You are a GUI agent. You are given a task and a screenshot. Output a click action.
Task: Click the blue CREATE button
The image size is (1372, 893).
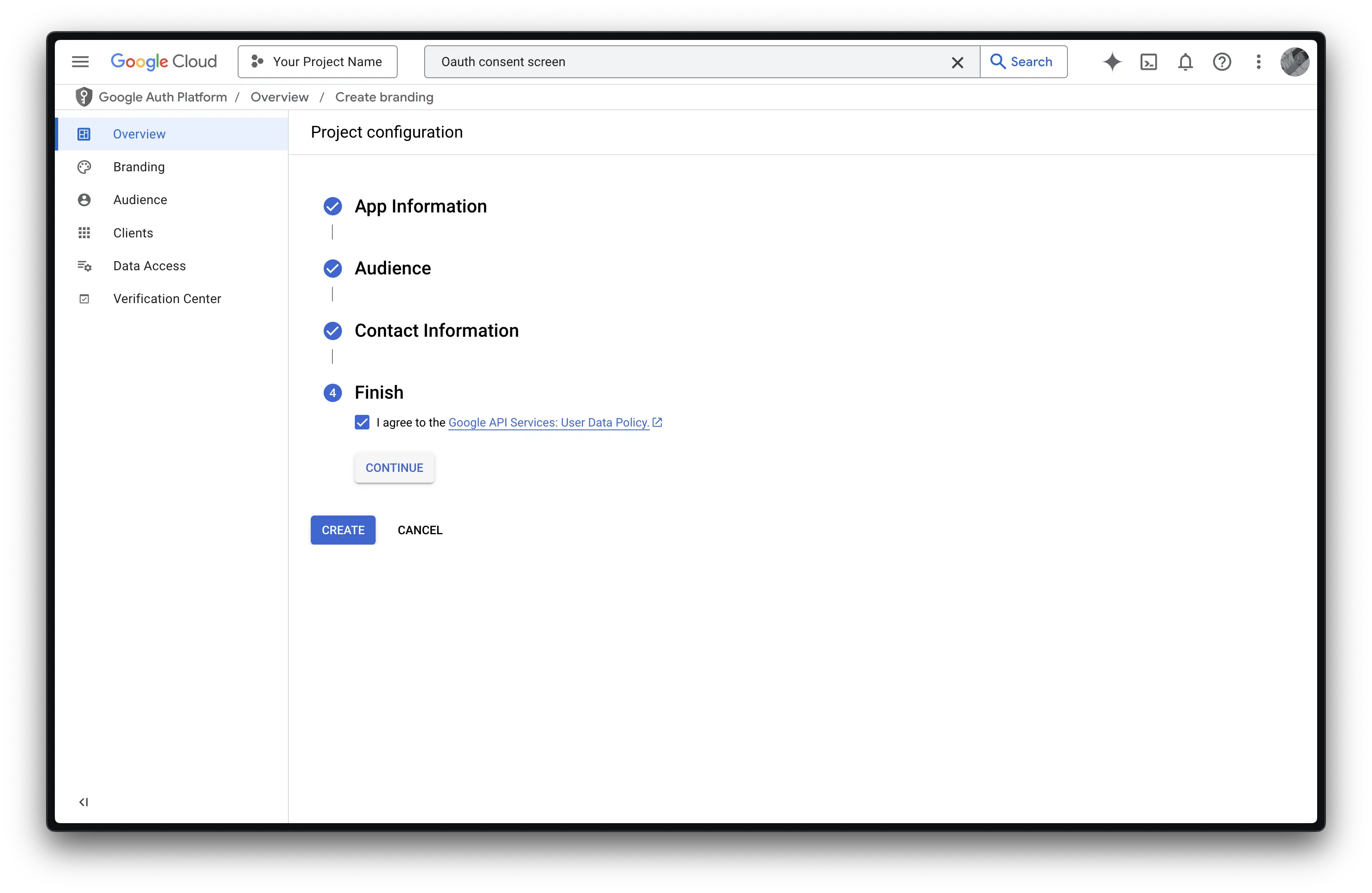pyautogui.click(x=343, y=530)
